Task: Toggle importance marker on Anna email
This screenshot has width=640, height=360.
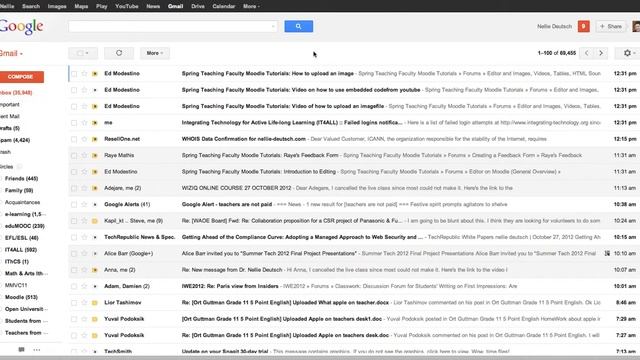Action: coord(95,270)
